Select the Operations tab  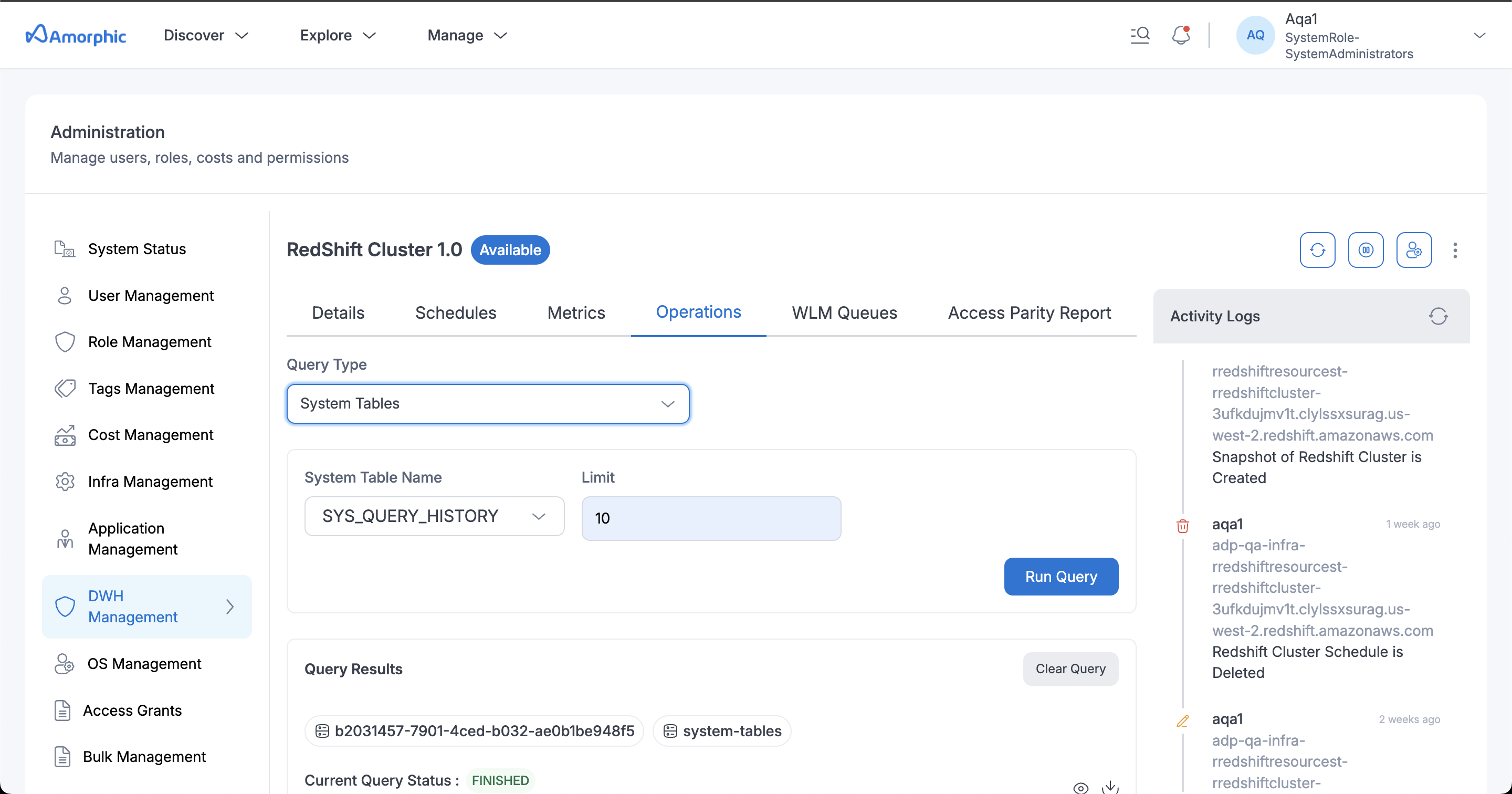[698, 312]
